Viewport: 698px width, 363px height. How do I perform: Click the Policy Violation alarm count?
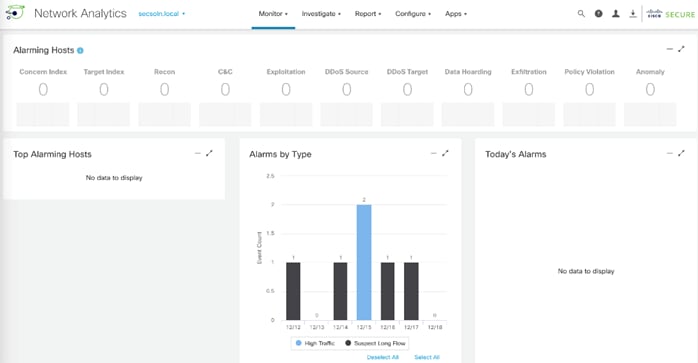[589, 90]
